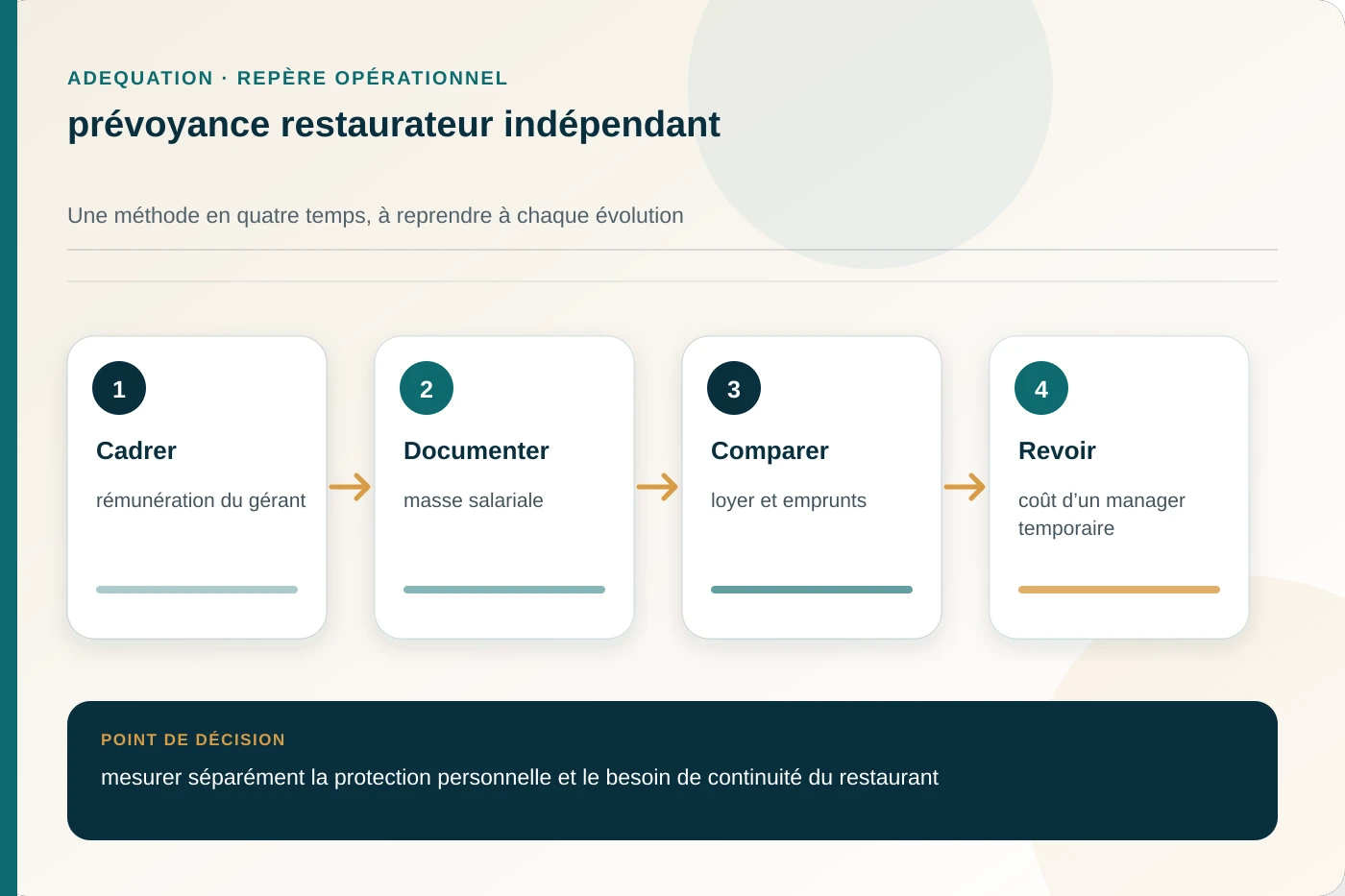Click the arrow between Comparer and Revoir
This screenshot has width=1345, height=896.
pyautogui.click(x=965, y=487)
